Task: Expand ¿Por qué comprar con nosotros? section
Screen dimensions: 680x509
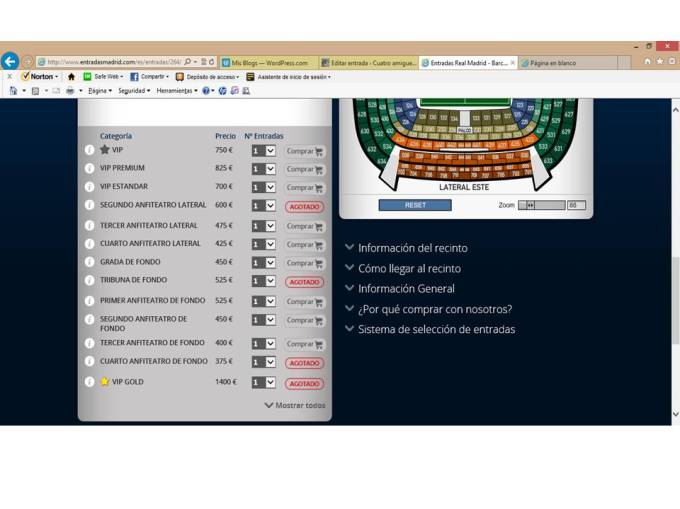Action: pos(428,309)
